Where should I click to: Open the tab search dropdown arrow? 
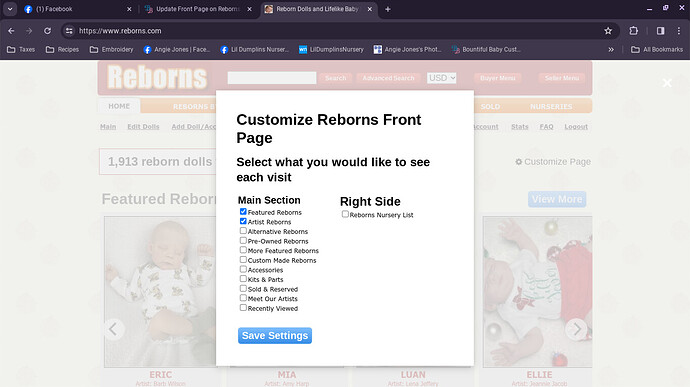coord(10,9)
